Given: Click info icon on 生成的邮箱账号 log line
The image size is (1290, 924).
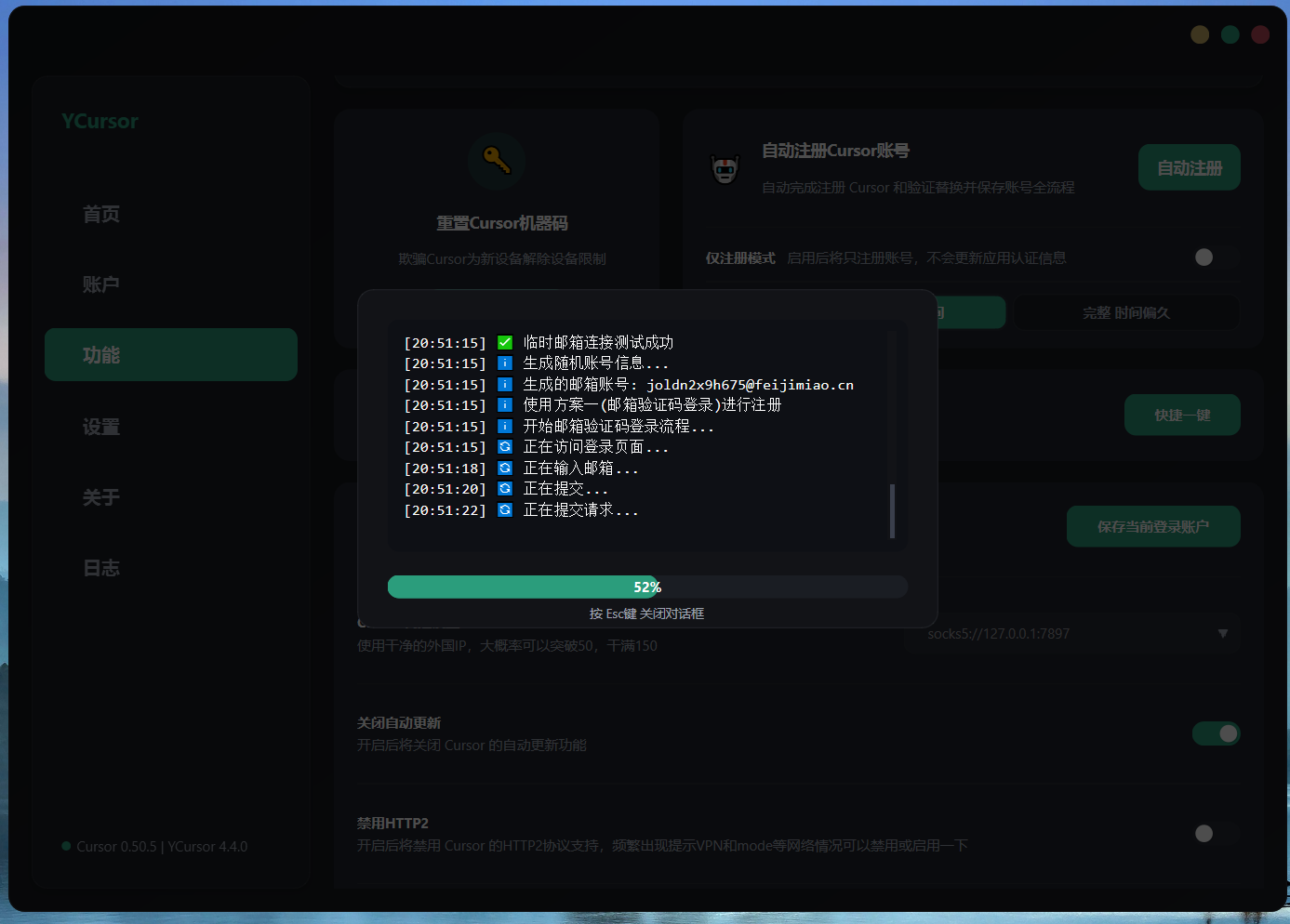Looking at the screenshot, I should (505, 384).
